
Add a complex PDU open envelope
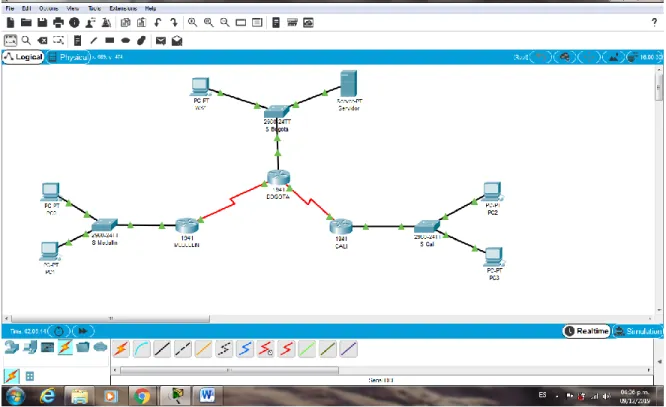click(177, 40)
